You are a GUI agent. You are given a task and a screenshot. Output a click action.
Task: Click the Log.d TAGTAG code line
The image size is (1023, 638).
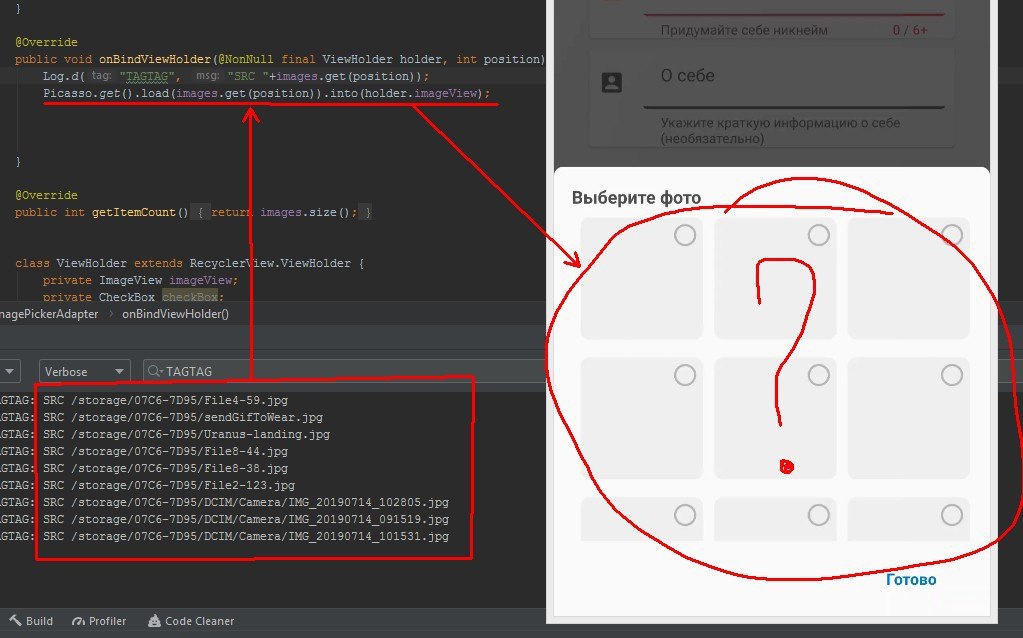pos(236,76)
